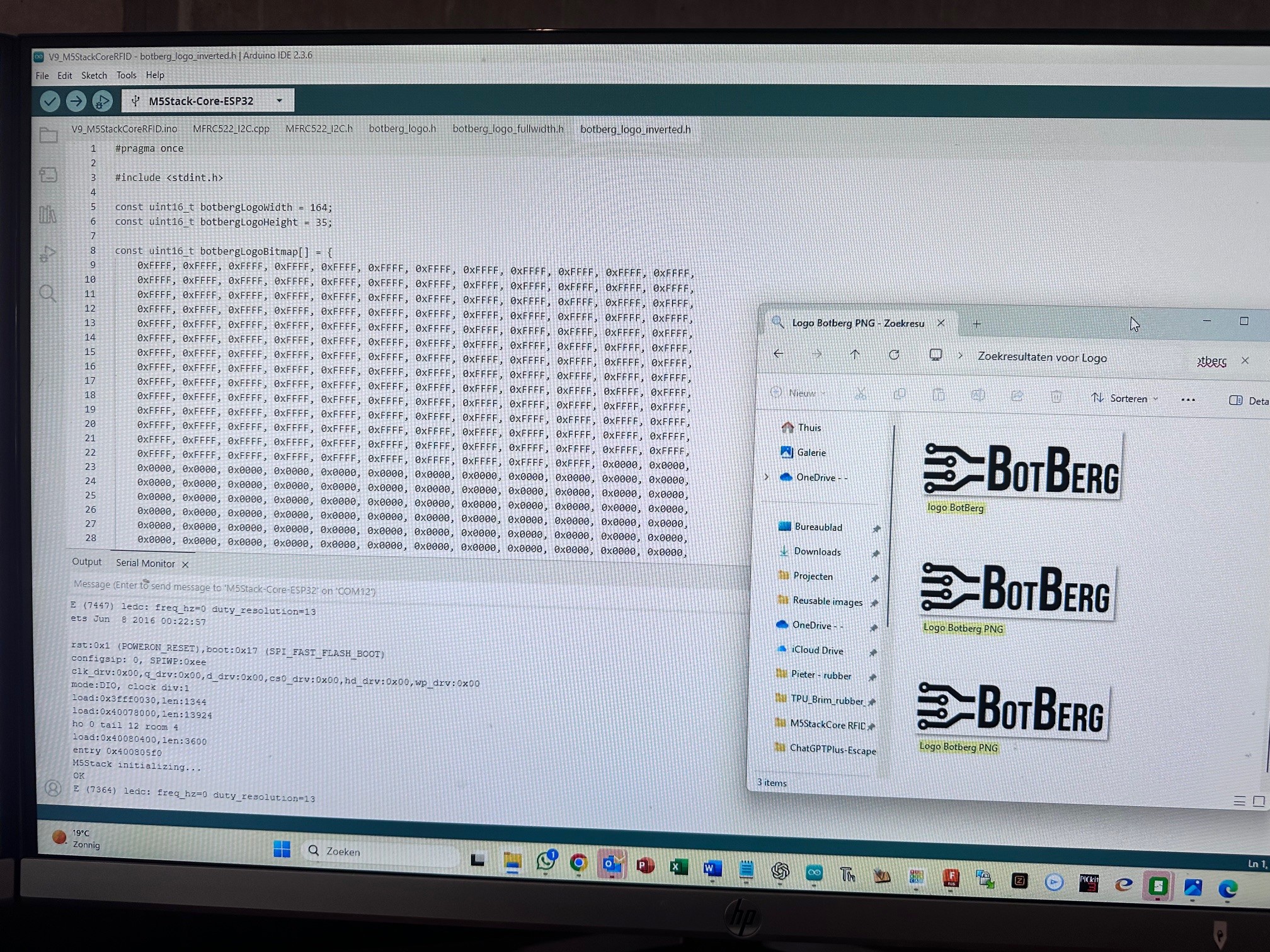Screen dimensions: 1270x952
Task: Open Word from the taskbar
Action: 712,868
